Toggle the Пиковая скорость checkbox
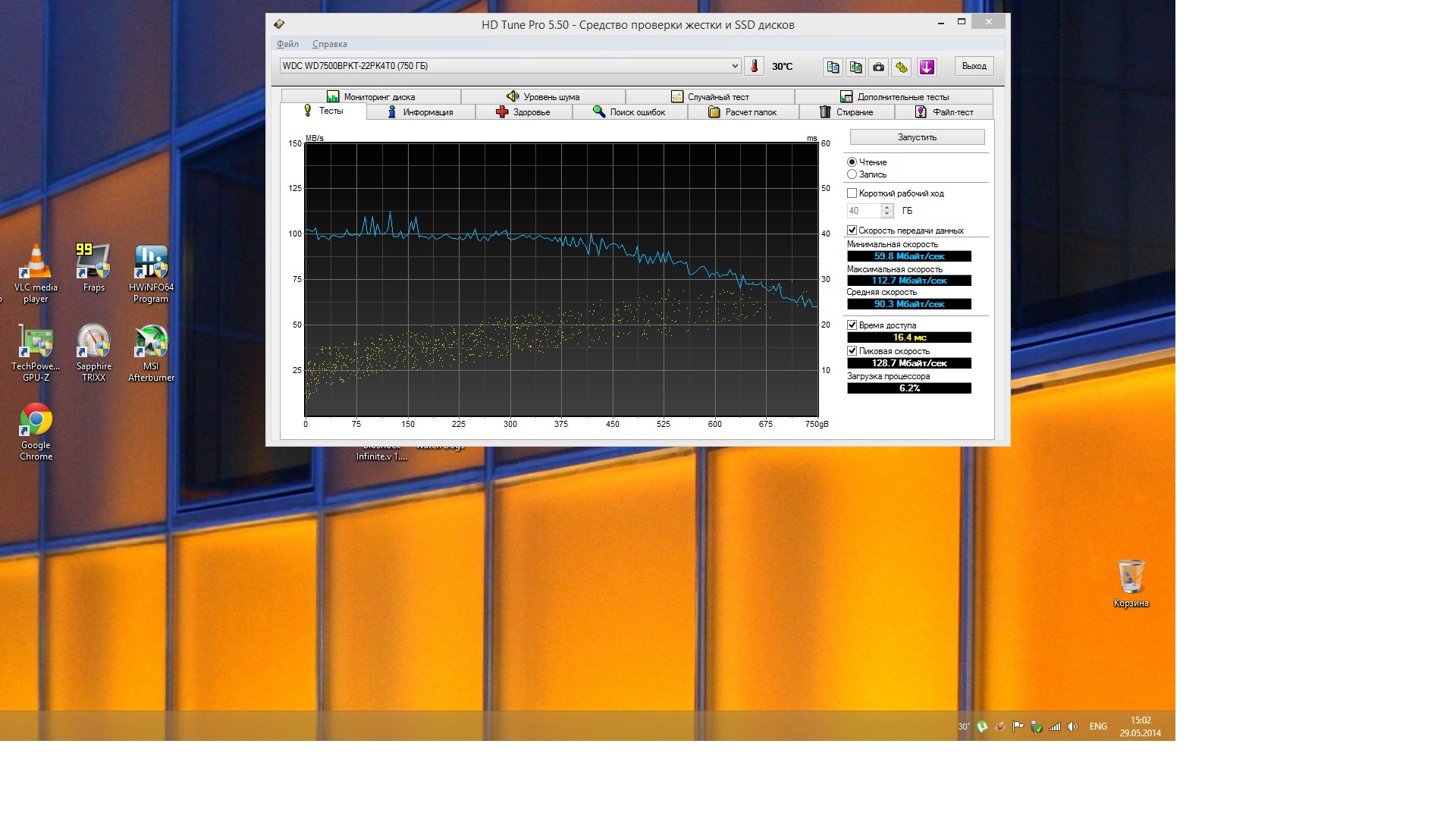 coord(852,351)
